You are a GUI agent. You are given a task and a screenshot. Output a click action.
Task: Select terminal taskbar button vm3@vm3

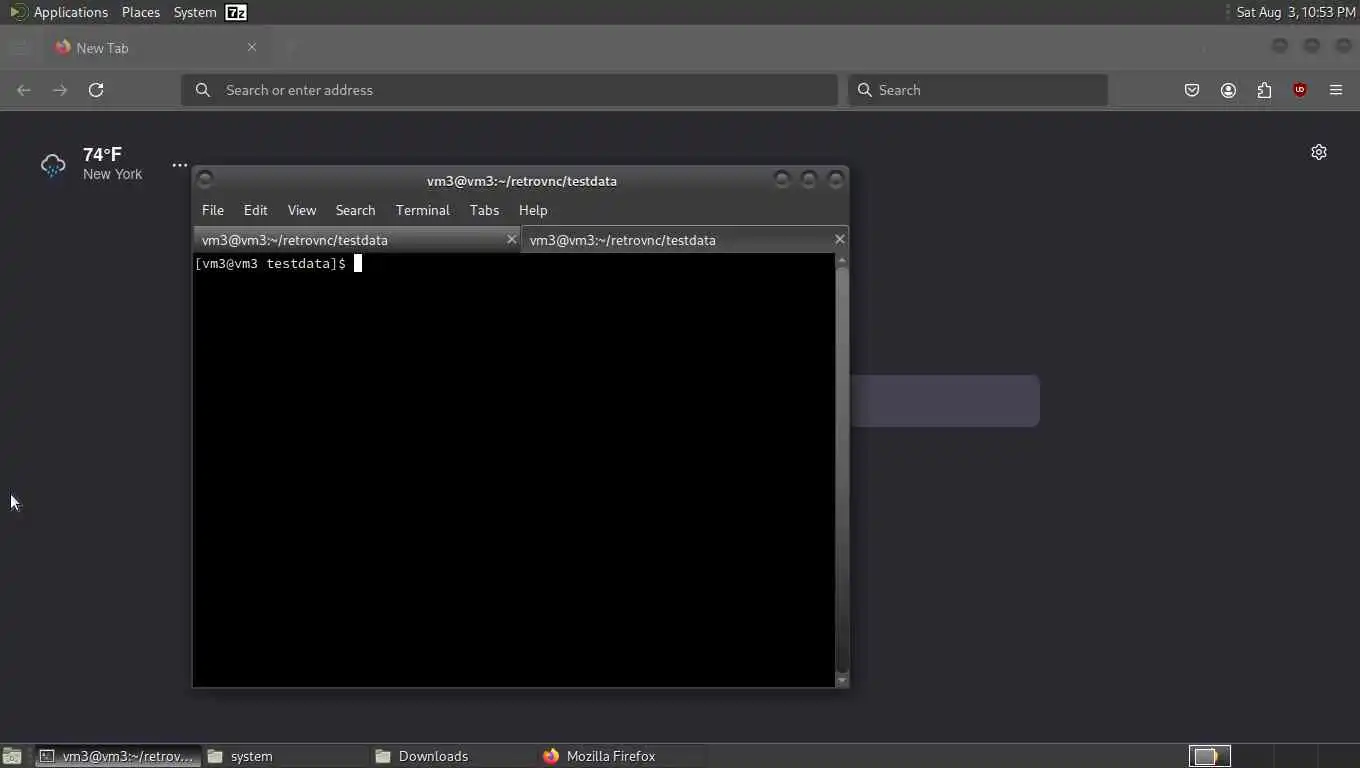(118, 756)
